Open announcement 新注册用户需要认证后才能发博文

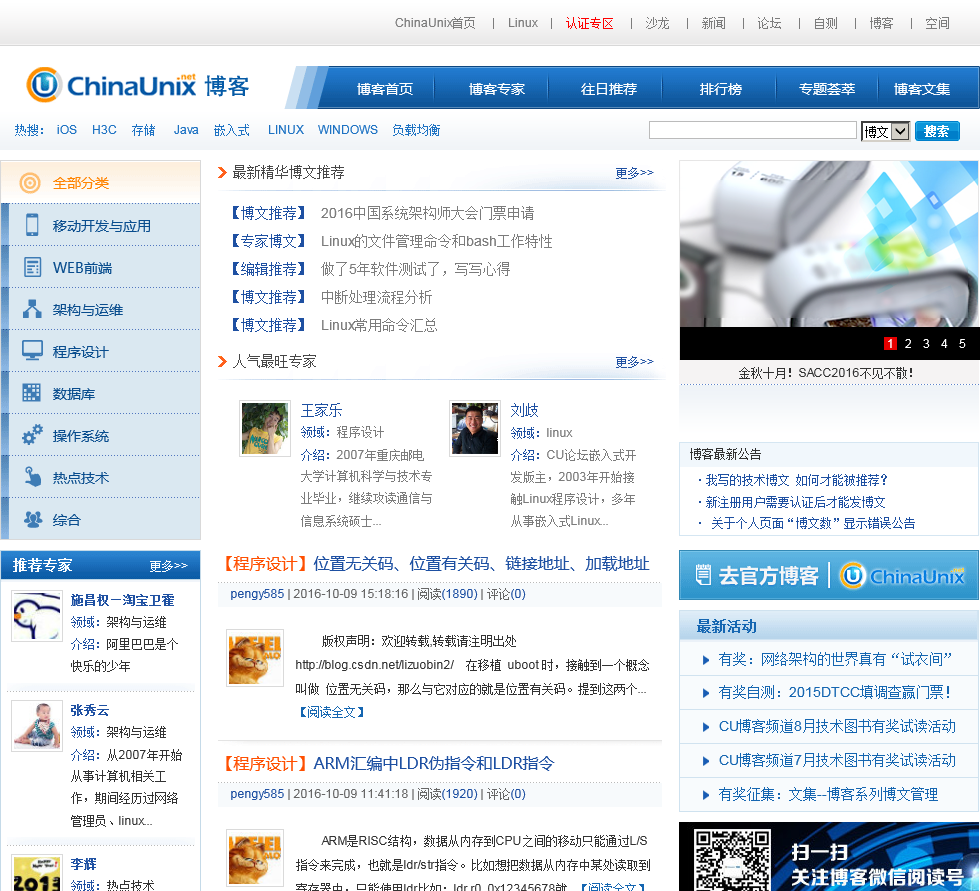point(795,502)
